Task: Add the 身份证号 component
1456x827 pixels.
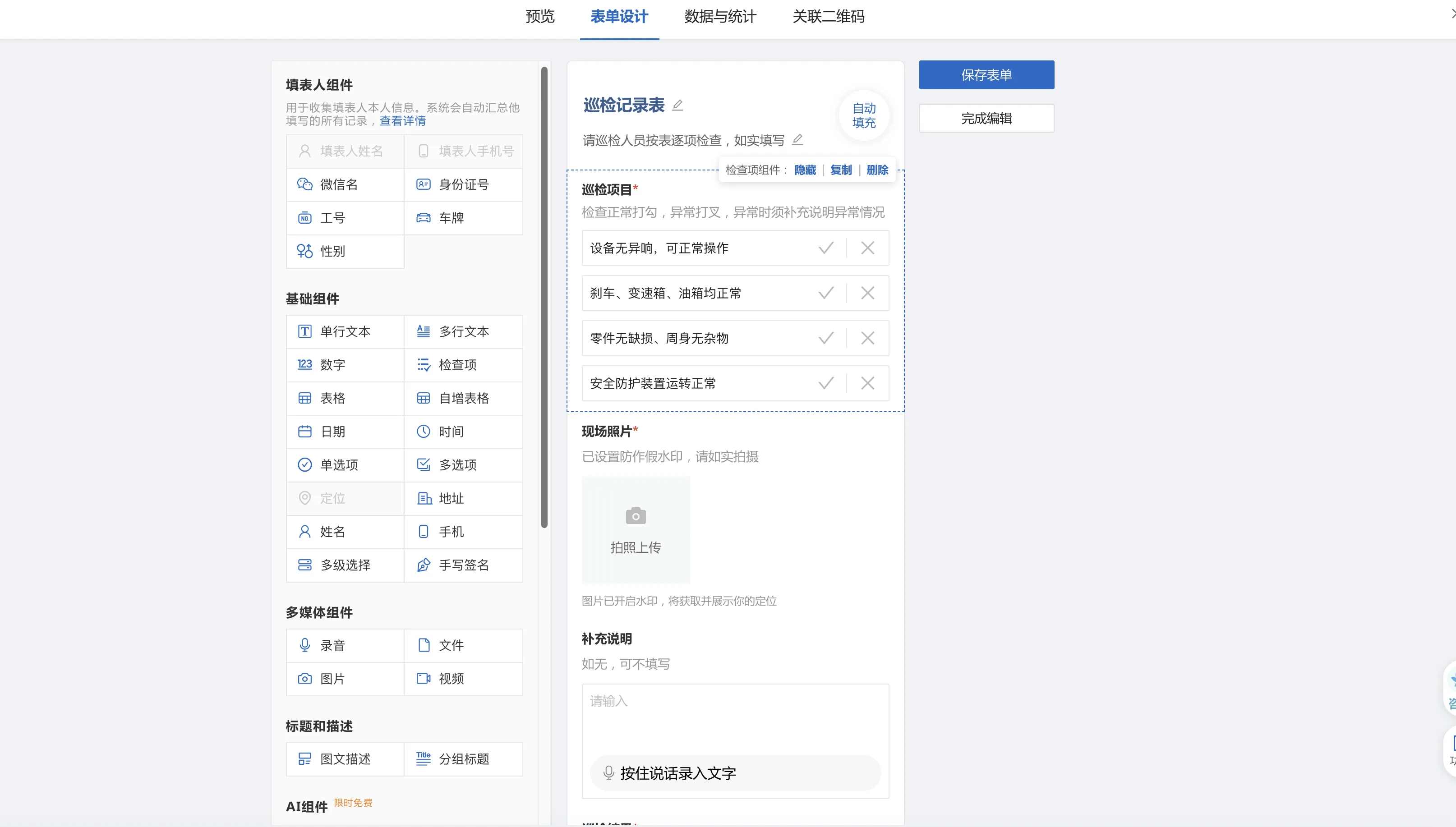Action: tap(463, 184)
